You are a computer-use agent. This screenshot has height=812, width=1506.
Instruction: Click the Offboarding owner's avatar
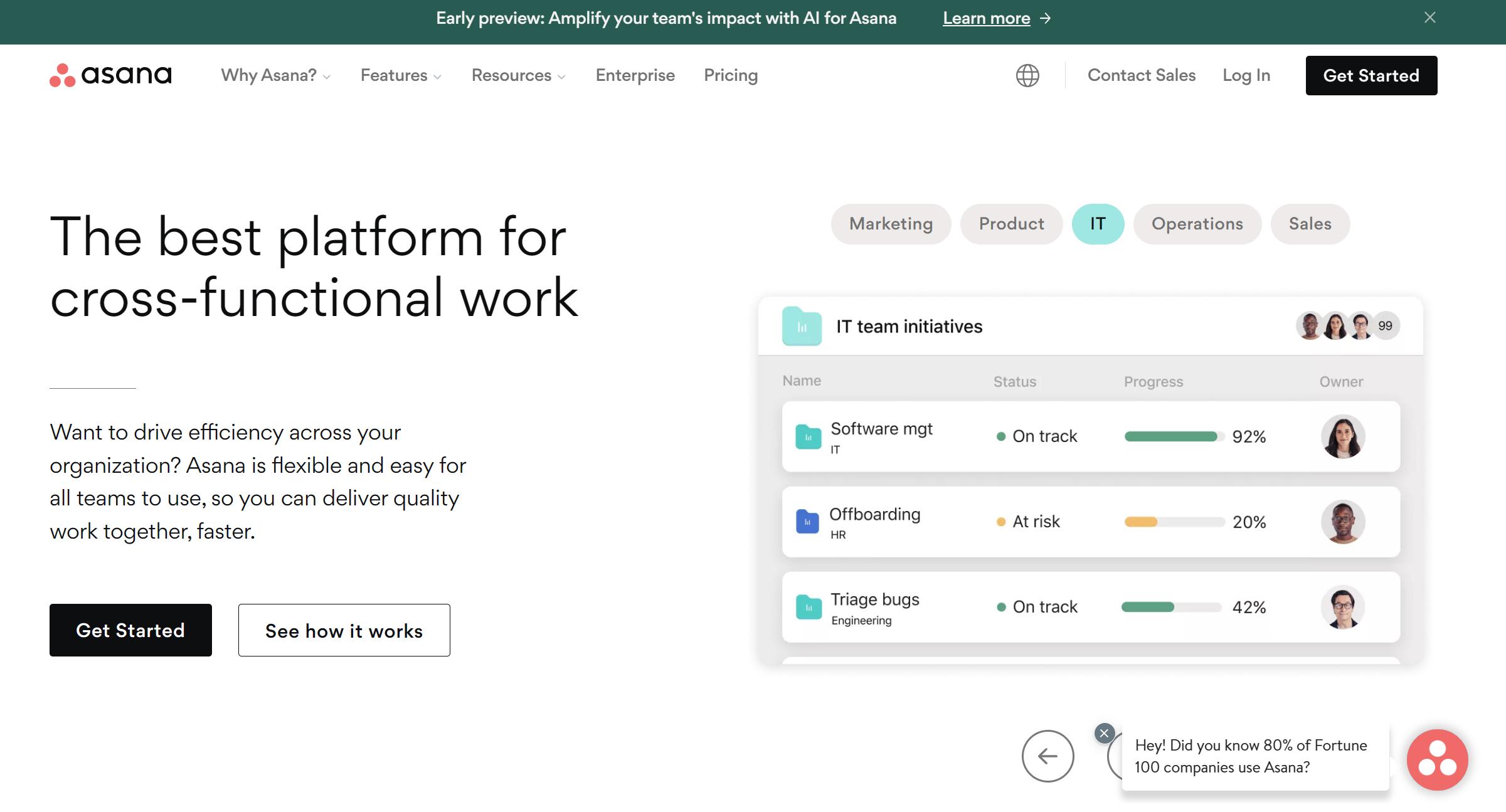click(1342, 522)
